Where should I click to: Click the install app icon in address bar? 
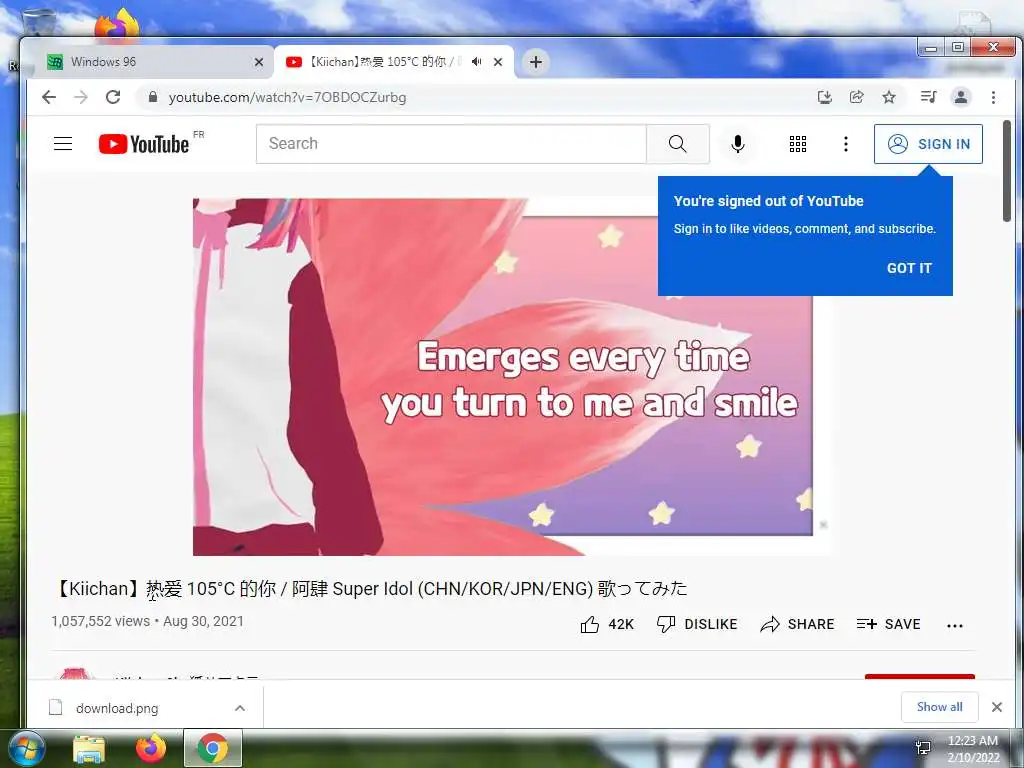click(825, 97)
